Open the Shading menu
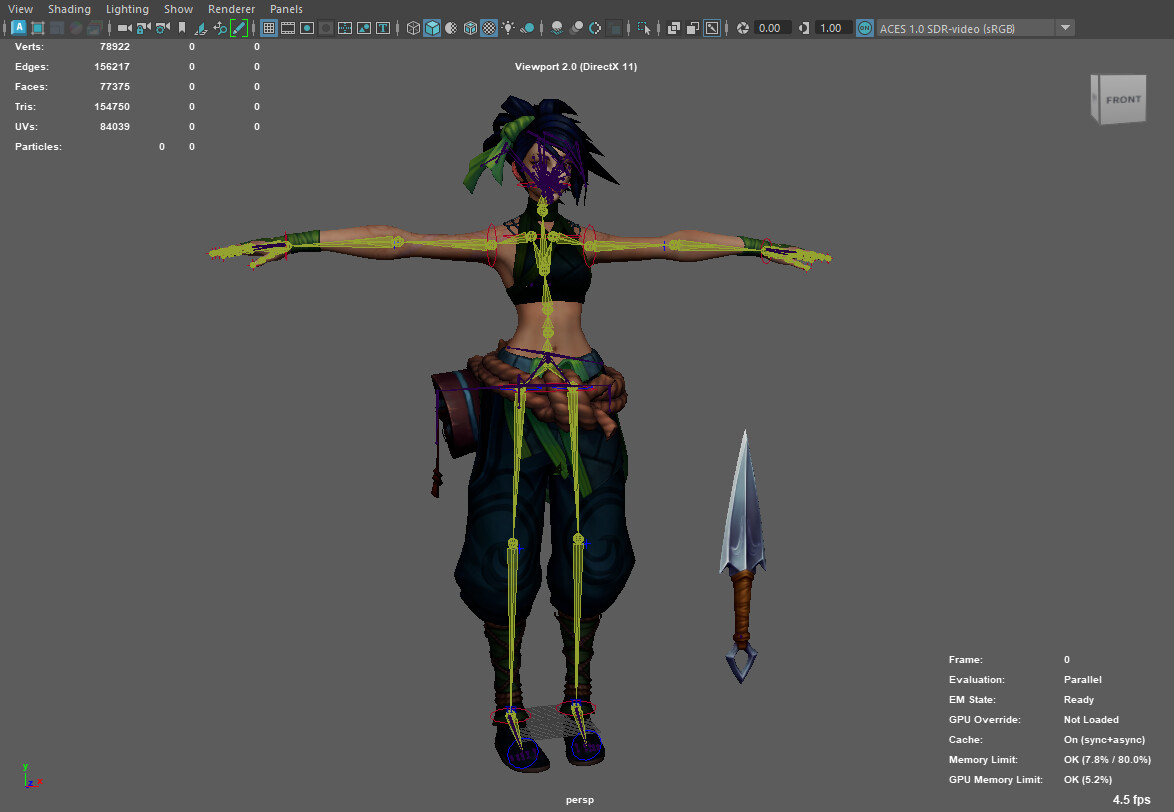 point(69,9)
